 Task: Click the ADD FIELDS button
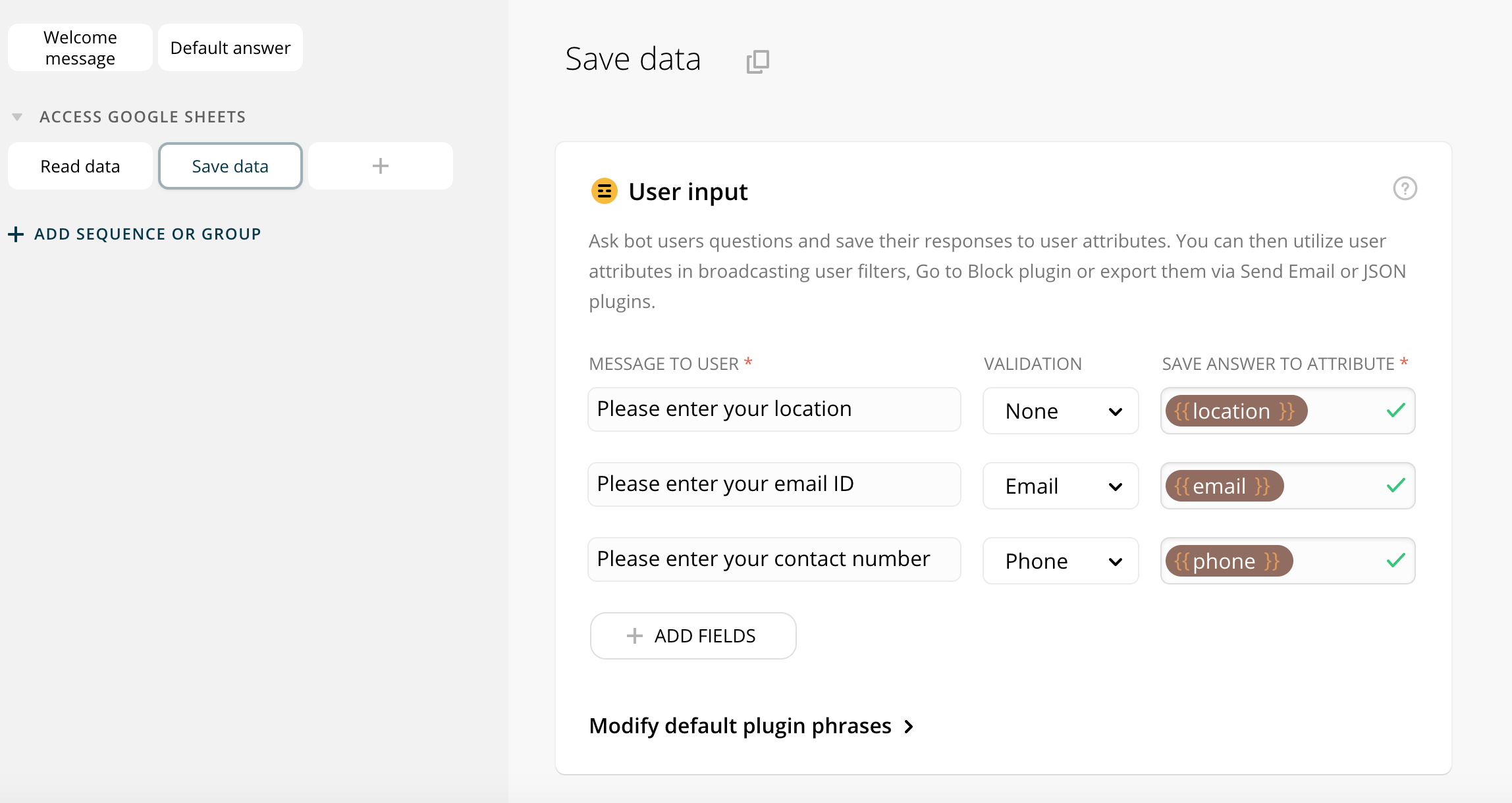[693, 636]
